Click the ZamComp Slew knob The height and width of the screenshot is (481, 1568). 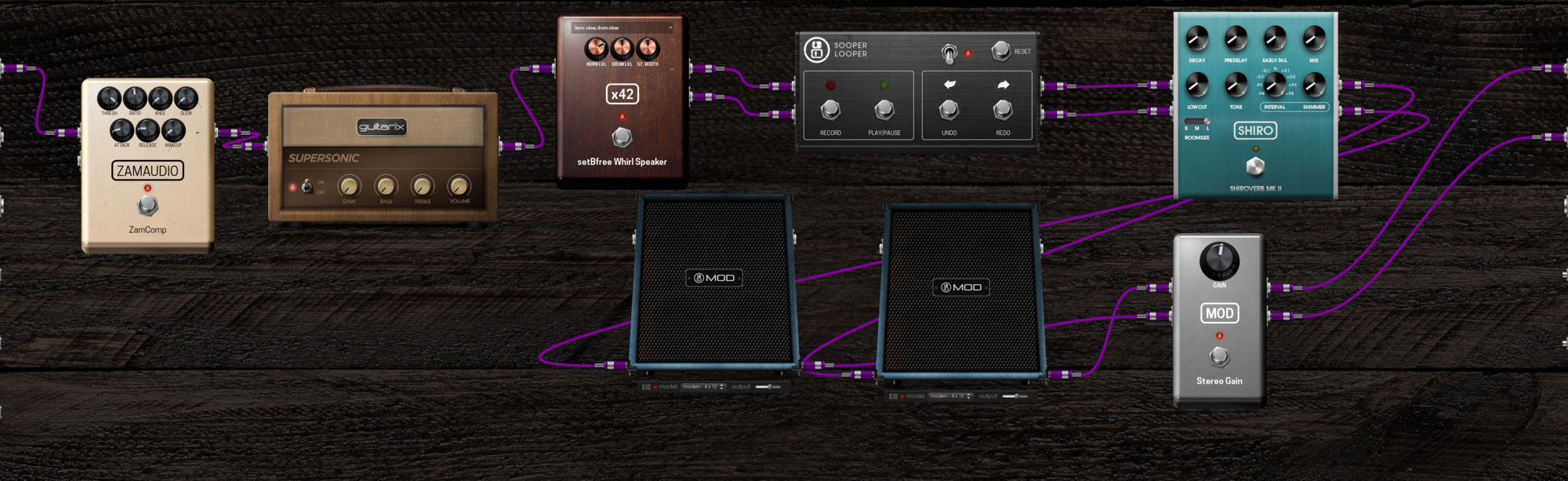tap(186, 99)
